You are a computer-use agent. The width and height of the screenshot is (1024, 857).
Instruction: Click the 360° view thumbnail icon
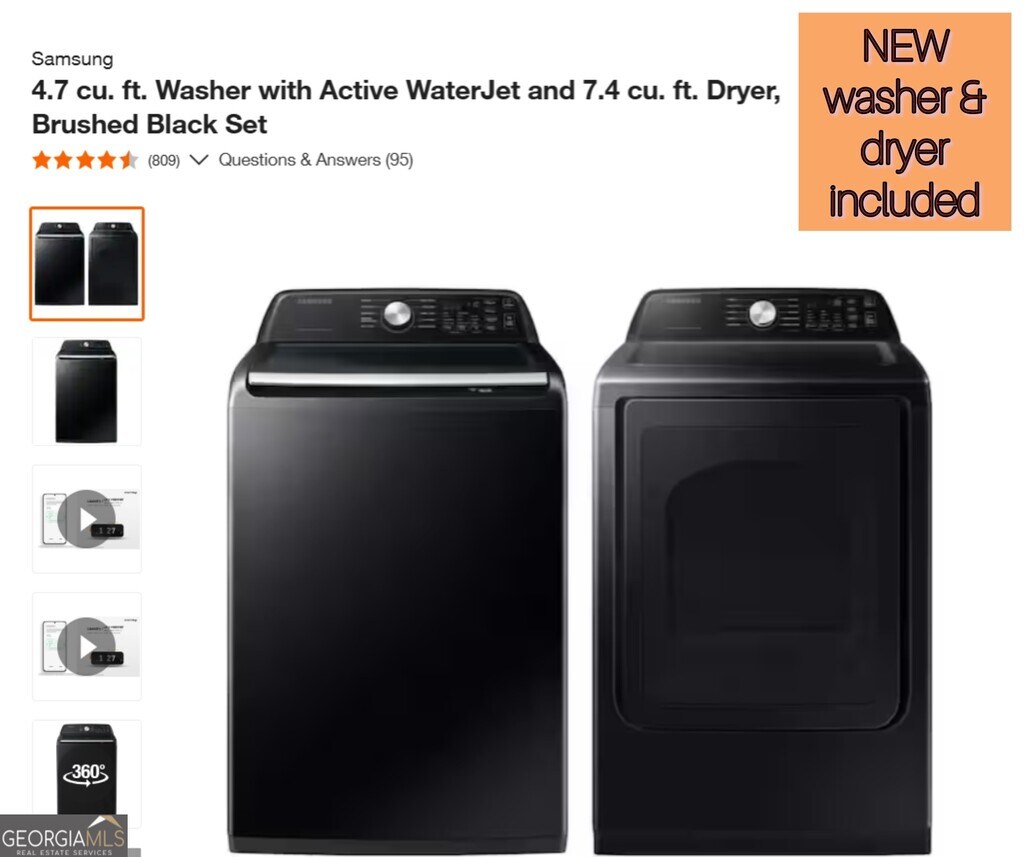pos(86,771)
